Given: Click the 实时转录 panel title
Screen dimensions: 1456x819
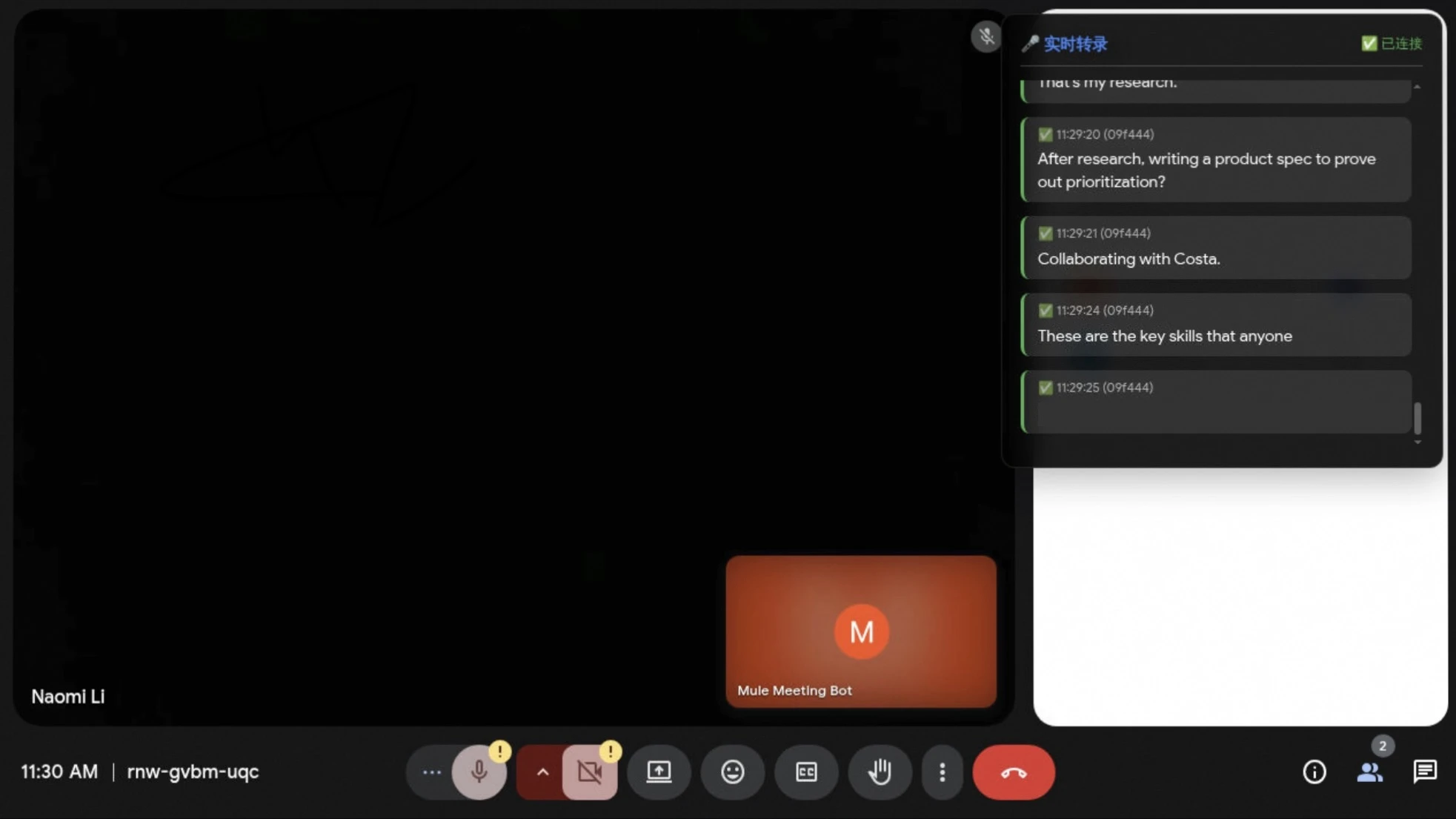Looking at the screenshot, I should pos(1075,44).
